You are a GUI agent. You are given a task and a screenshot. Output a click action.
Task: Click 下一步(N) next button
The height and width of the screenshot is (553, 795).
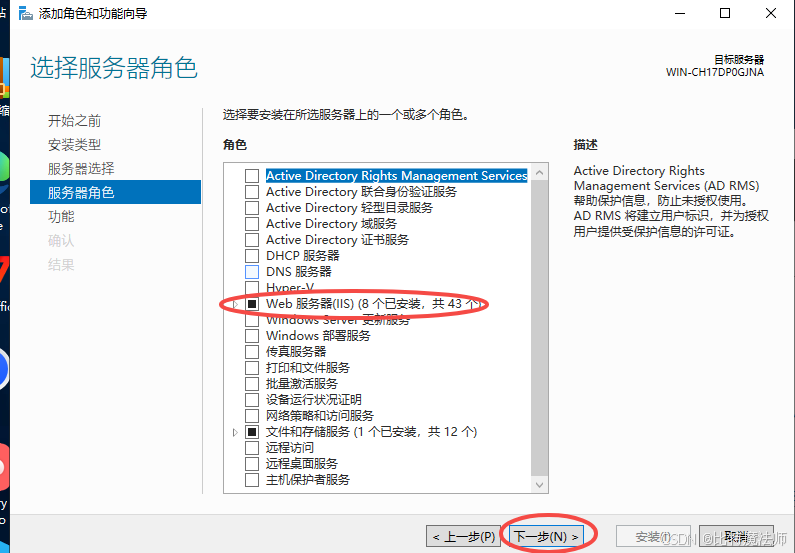click(x=546, y=536)
